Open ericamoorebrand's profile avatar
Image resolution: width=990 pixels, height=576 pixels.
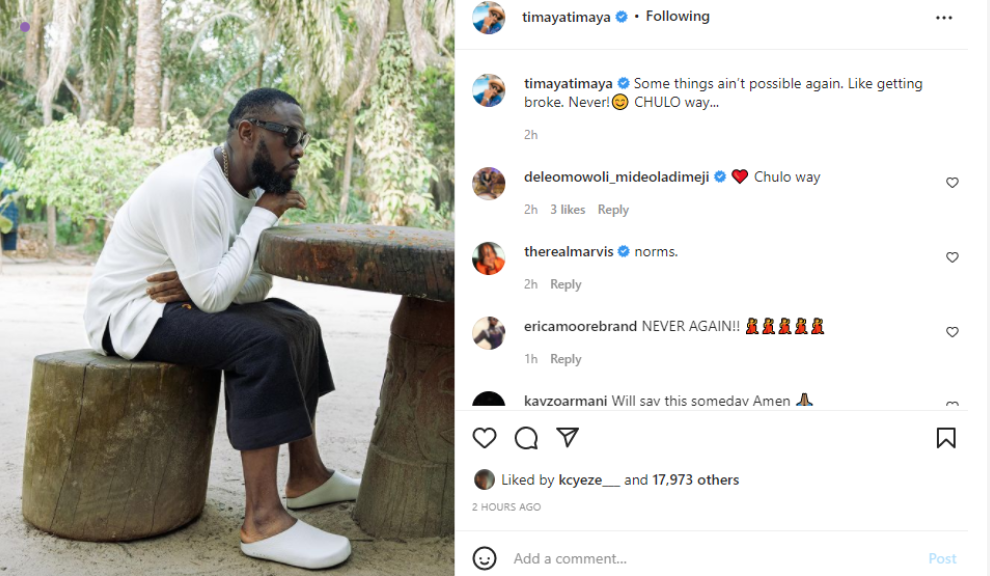tap(489, 333)
